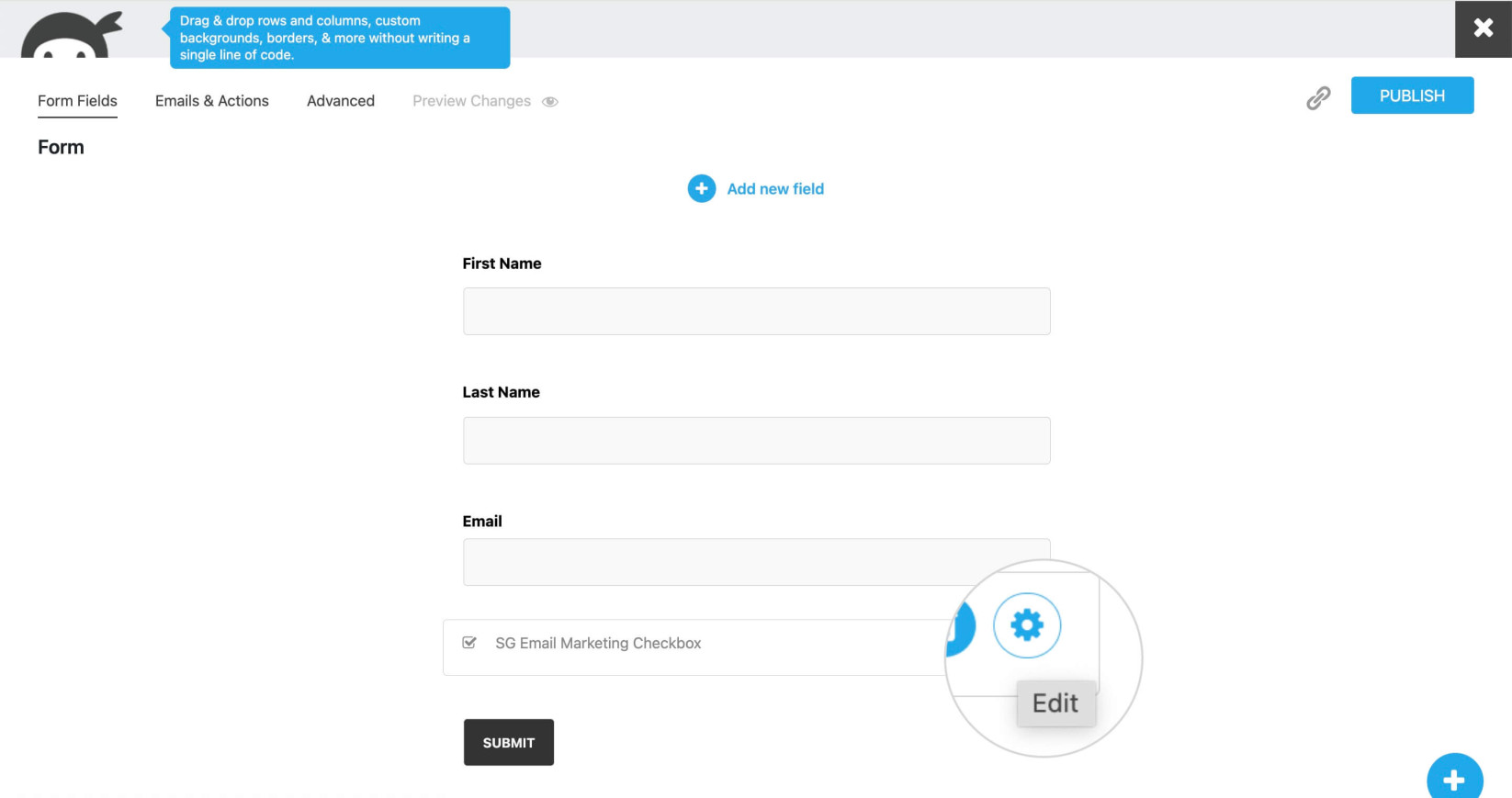Screen dimensions: 1512x798
Task: Click the floating blue plus button at the bottom
Action: [x=1454, y=779]
